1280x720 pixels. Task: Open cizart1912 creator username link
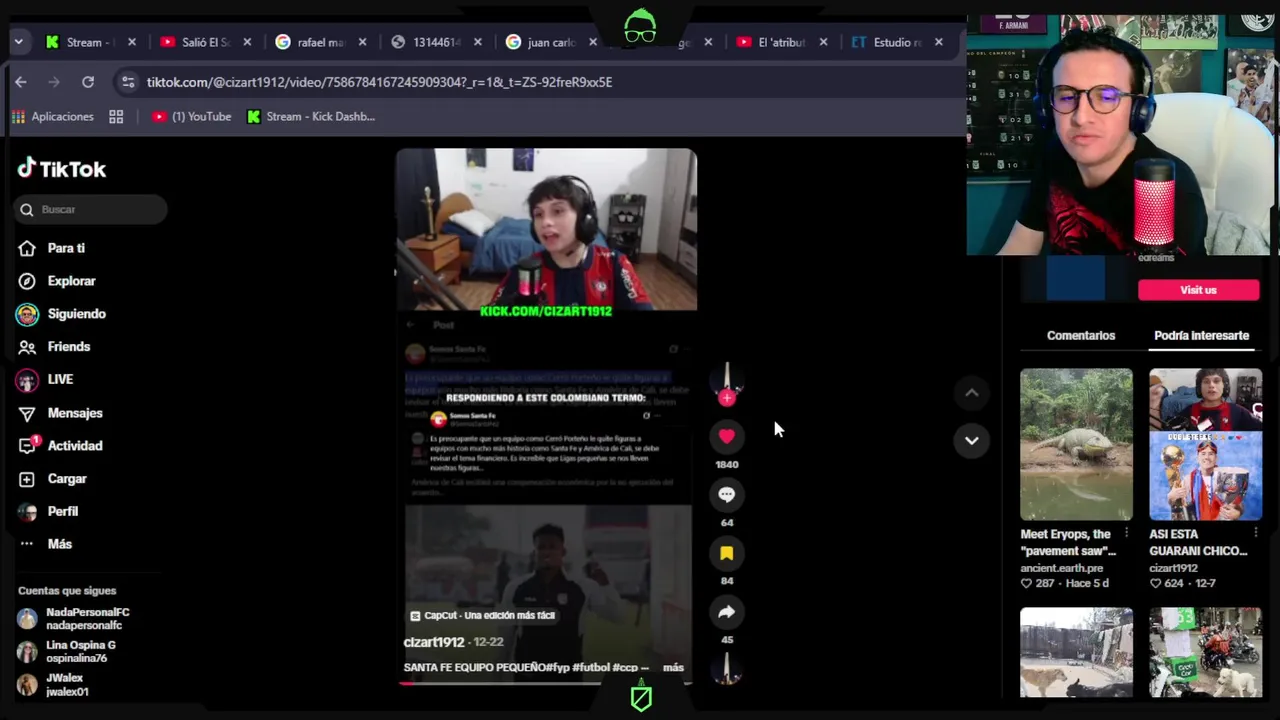434,642
